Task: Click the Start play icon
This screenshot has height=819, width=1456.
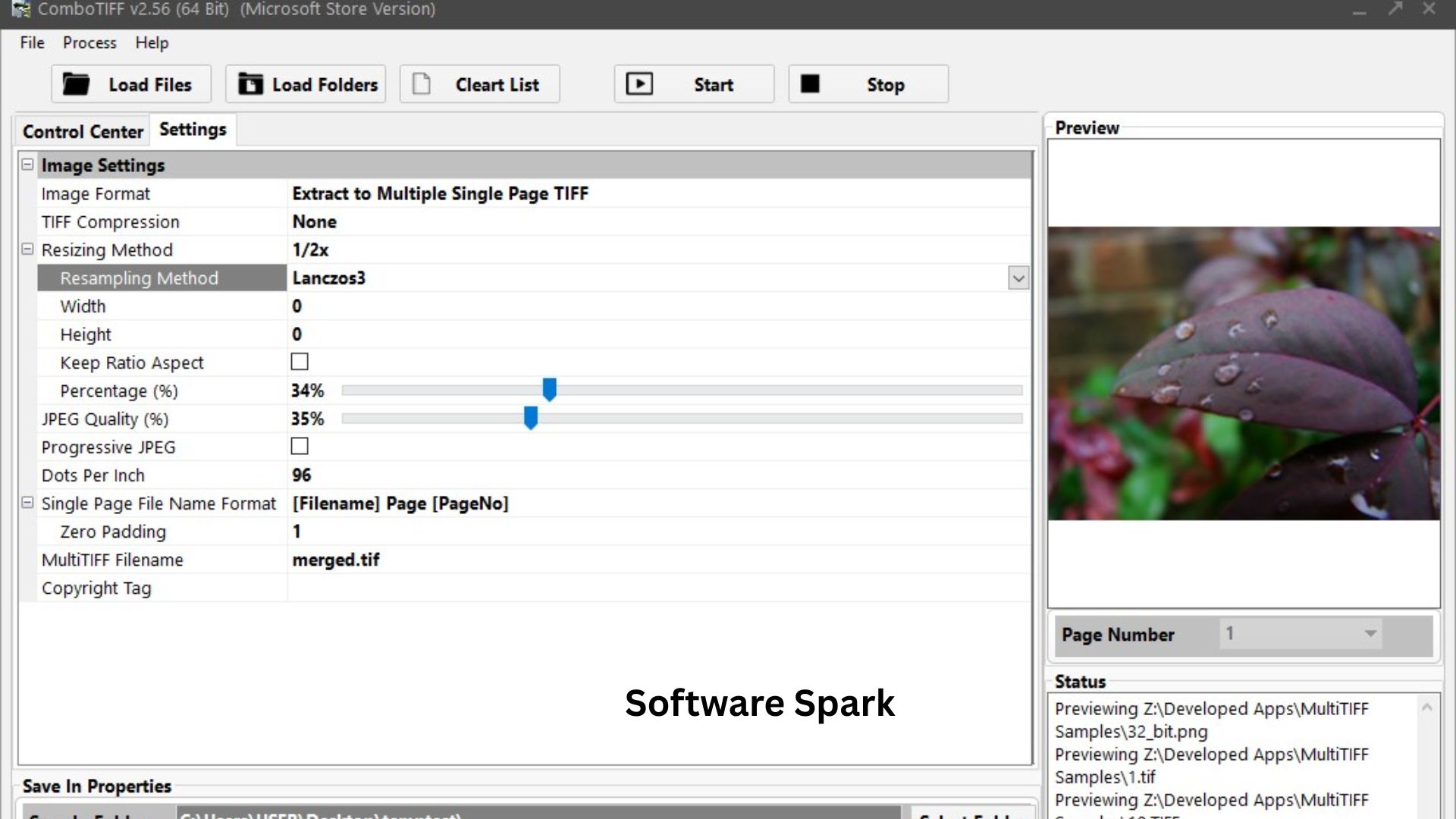Action: [639, 83]
